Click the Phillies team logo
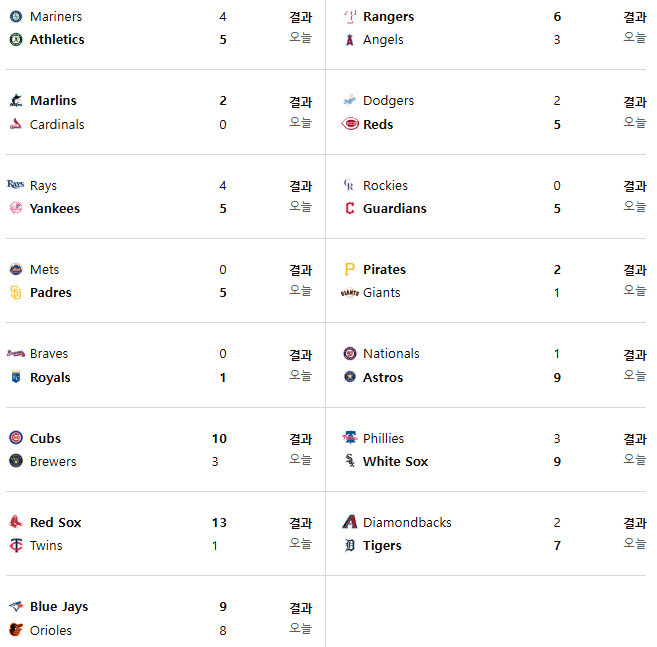The image size is (657, 647). pyautogui.click(x=350, y=438)
